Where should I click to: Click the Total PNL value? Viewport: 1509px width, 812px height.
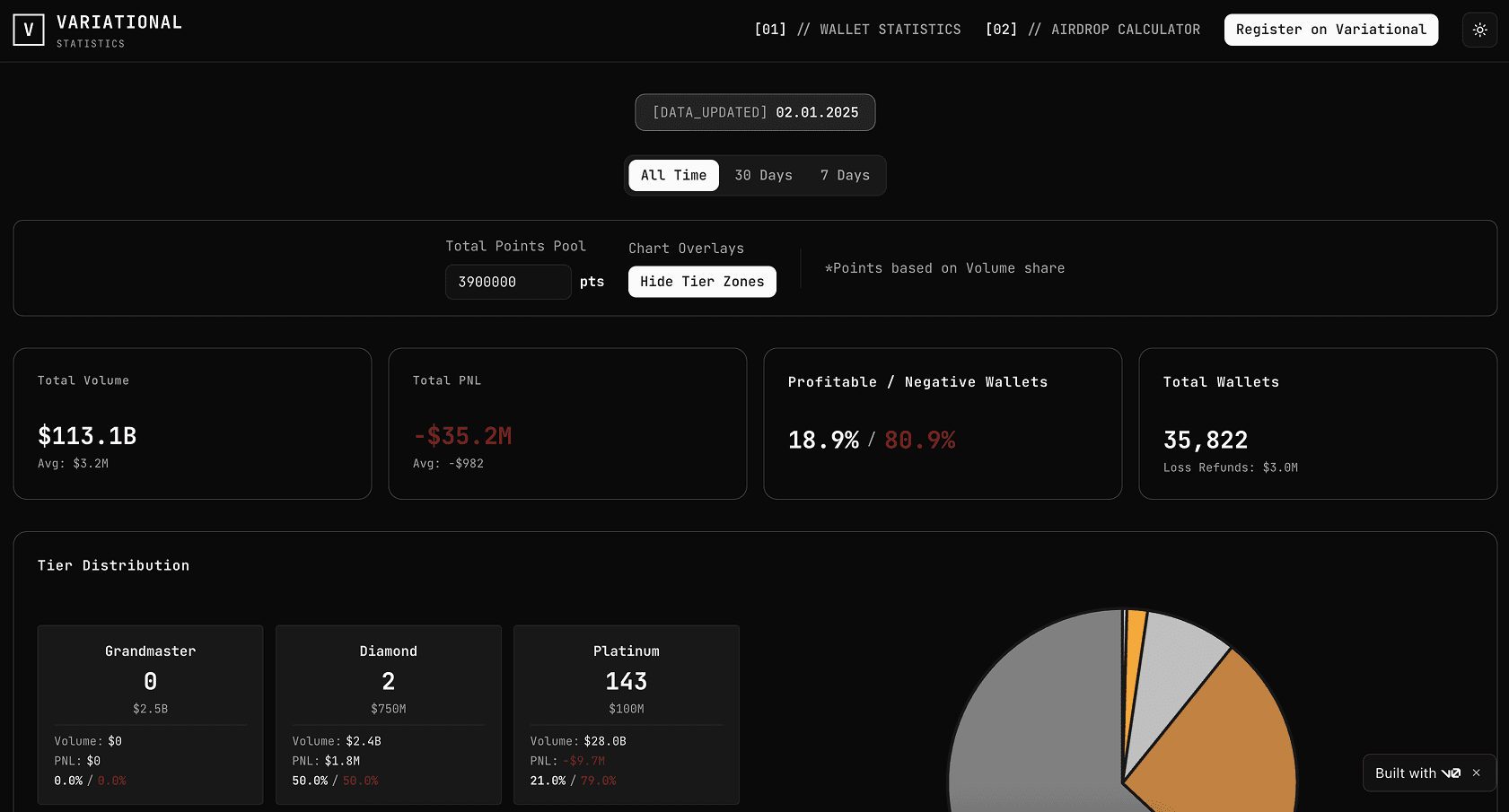pyautogui.click(x=462, y=435)
